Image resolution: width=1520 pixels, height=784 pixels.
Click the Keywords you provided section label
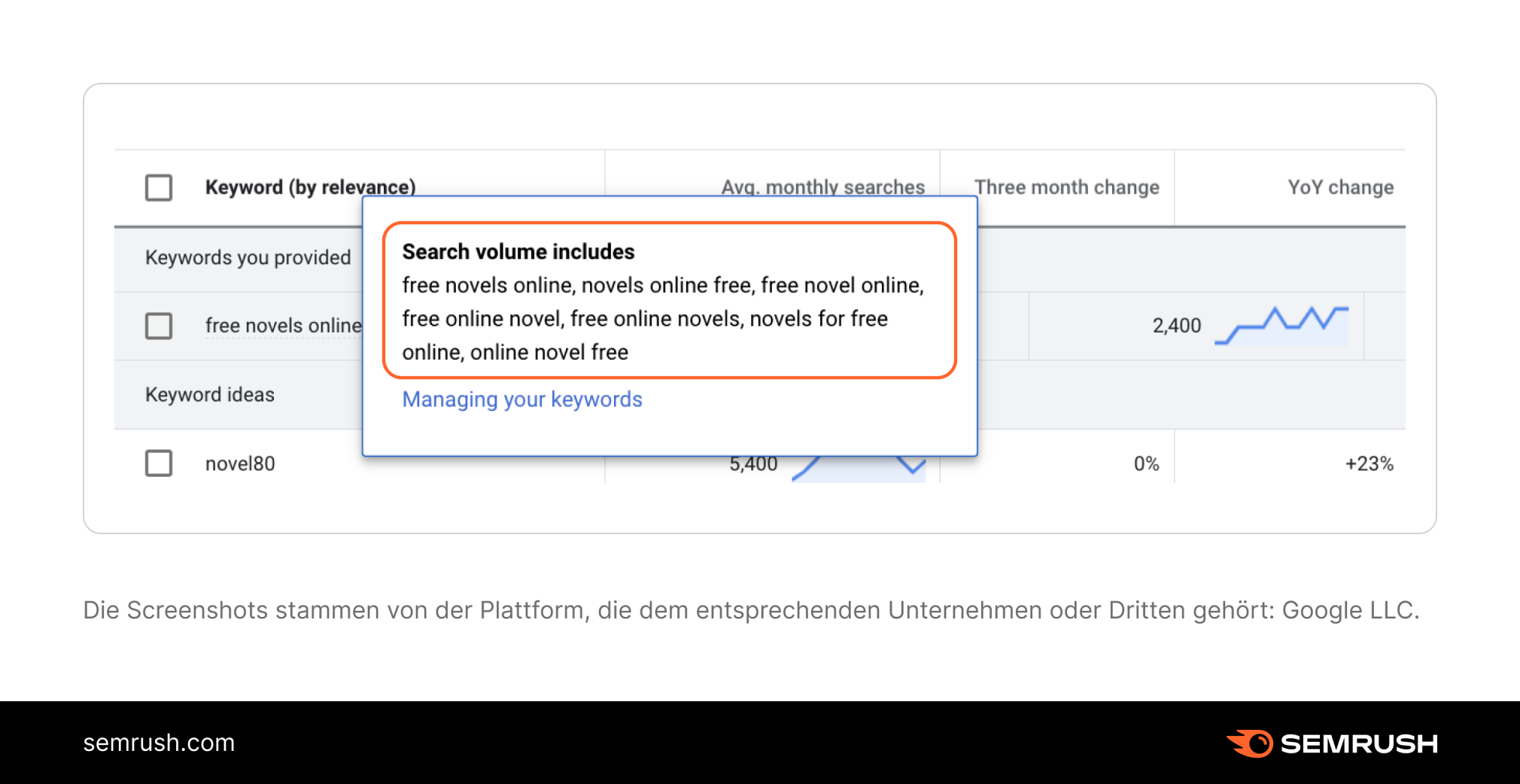coord(248,257)
